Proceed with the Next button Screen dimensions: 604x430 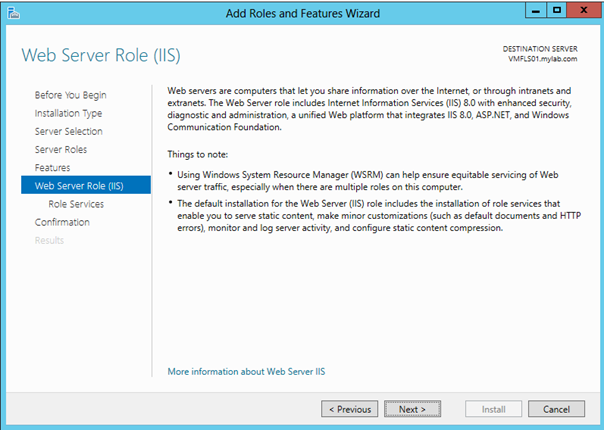click(412, 409)
